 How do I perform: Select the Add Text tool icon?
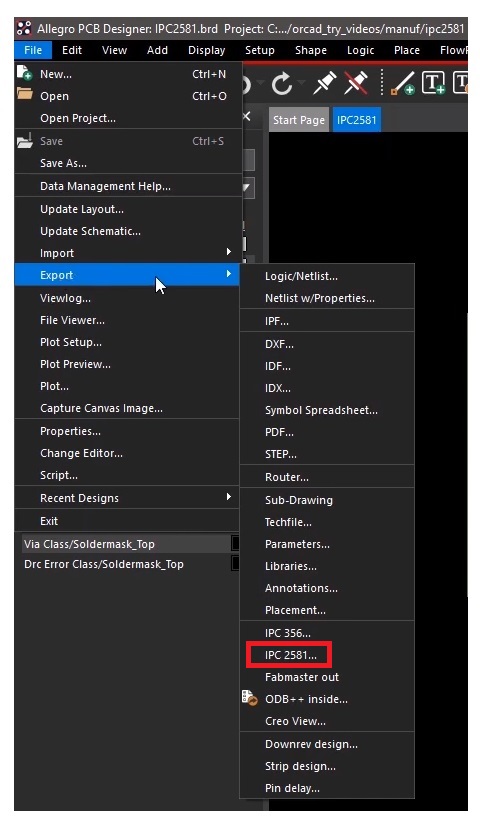pyautogui.click(x=433, y=83)
